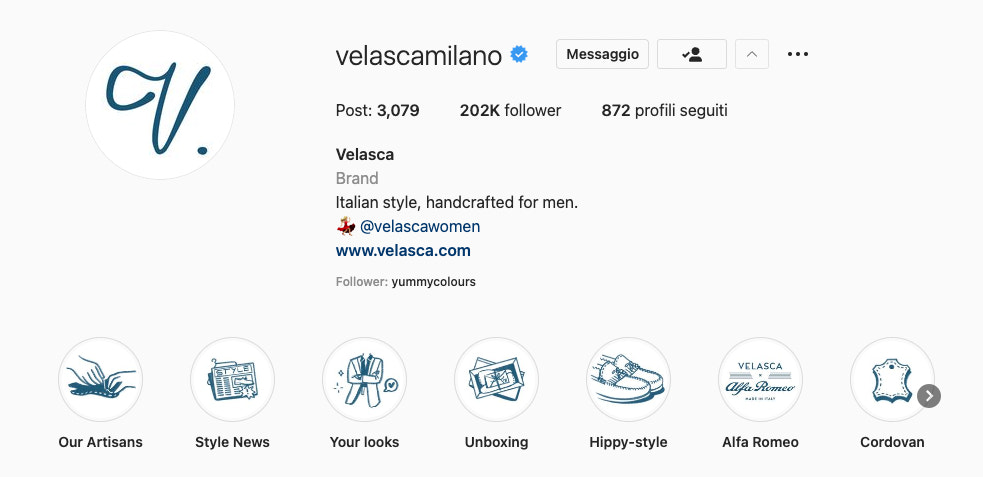Screen dimensions: 983x477
Task: Open the Unboxing story highlight
Action: click(x=496, y=380)
